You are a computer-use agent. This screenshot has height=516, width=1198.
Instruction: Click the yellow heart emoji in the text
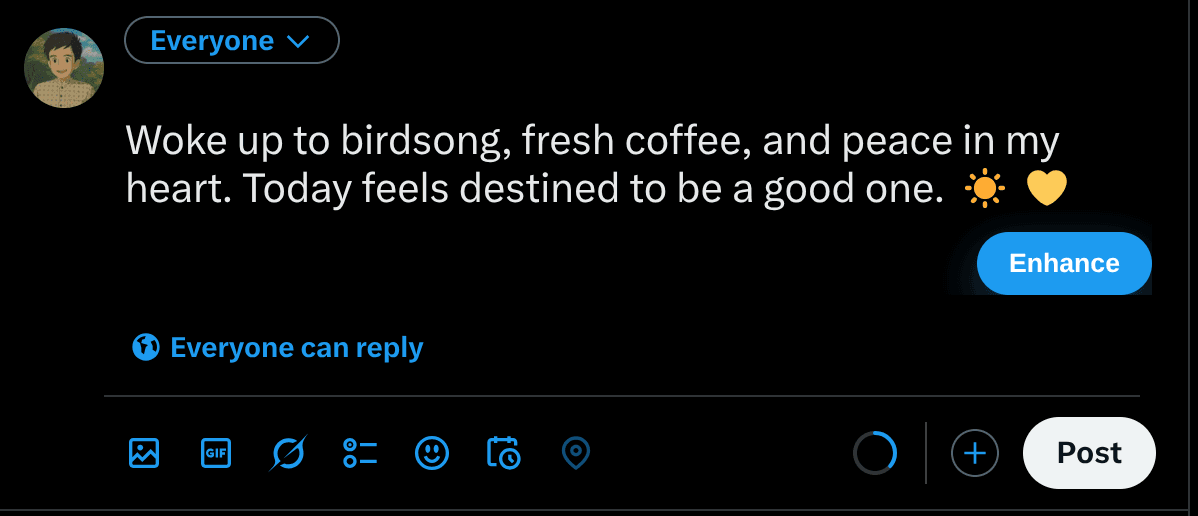1047,189
